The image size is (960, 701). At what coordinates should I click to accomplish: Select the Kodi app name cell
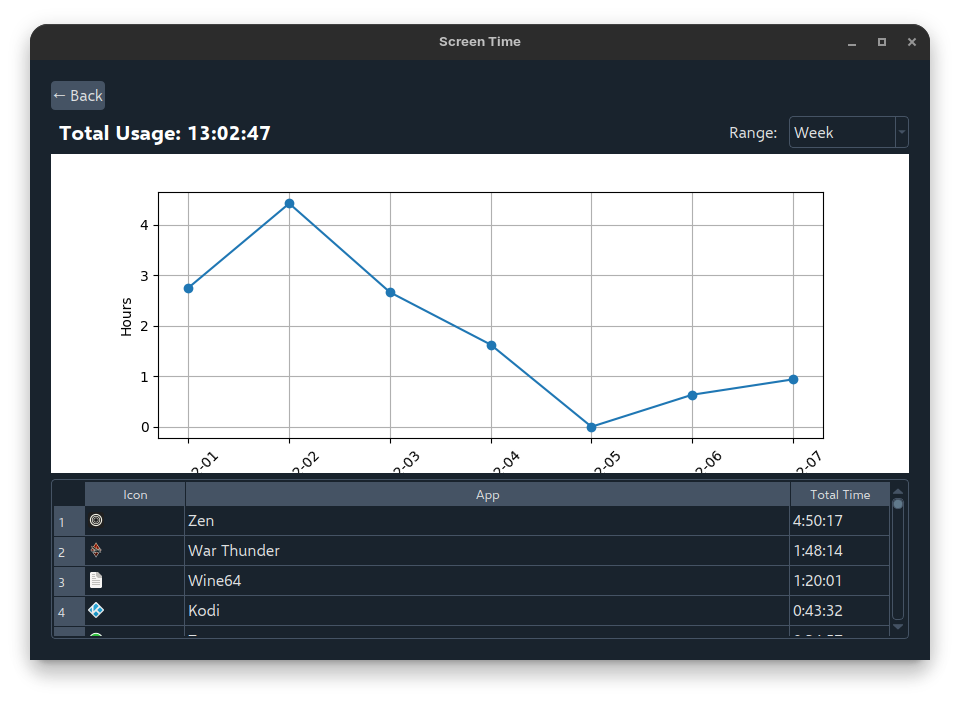coord(487,611)
